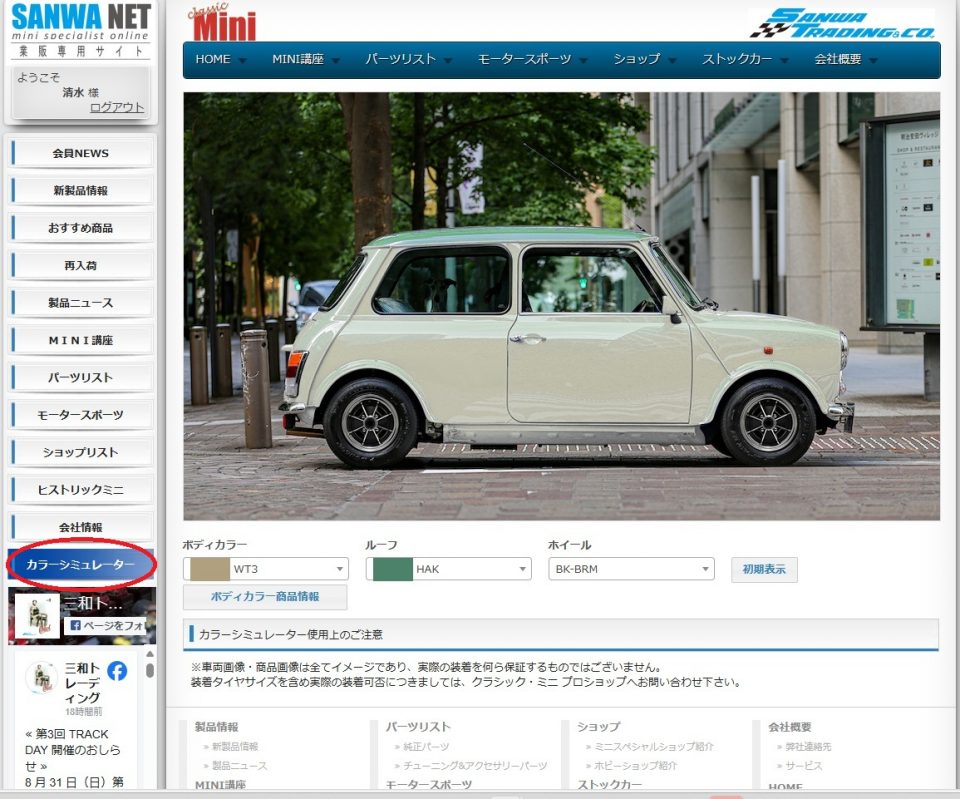Viewport: 960px width, 799px height.
Task: Click the Facebook icon in the feed
Action: coord(117,671)
